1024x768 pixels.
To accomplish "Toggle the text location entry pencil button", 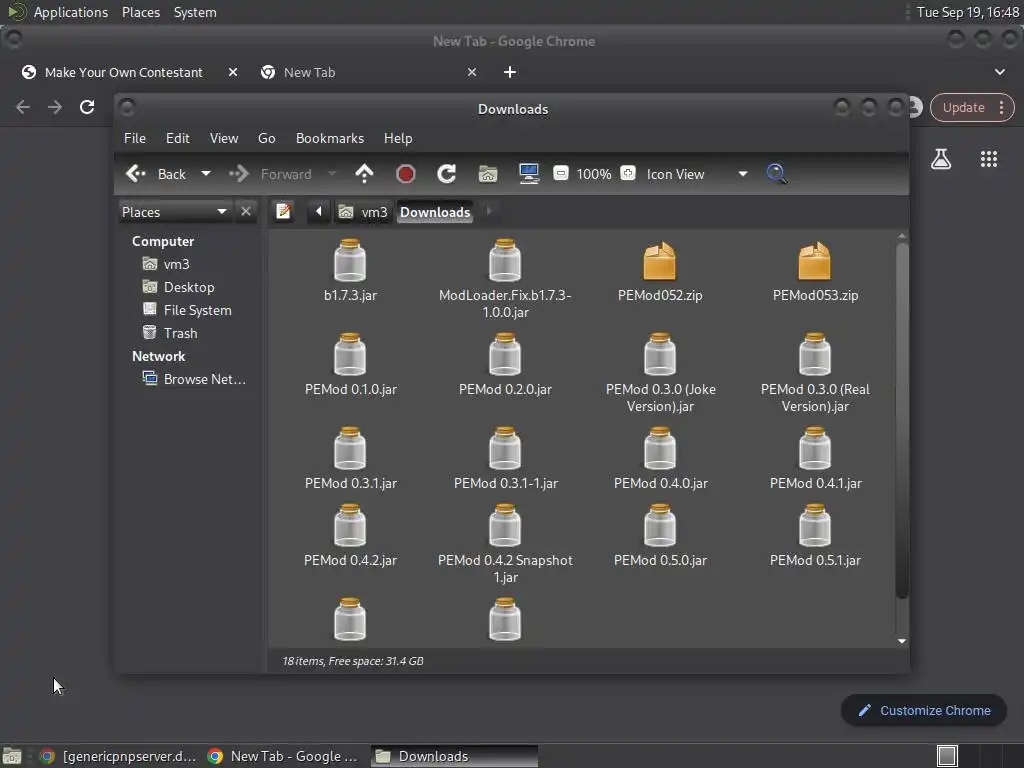I will (284, 212).
